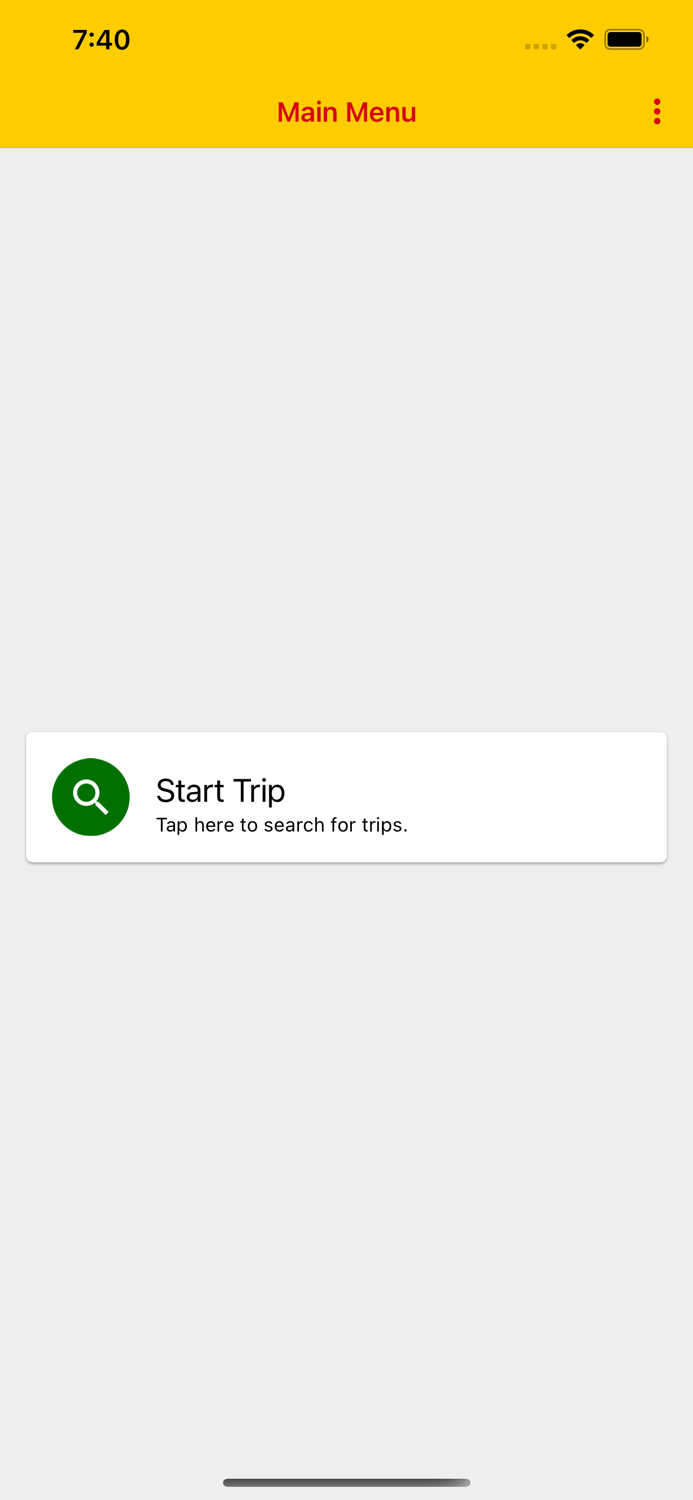This screenshot has width=693, height=1500.
Task: Click the word "Menu" in the header
Action: point(381,112)
